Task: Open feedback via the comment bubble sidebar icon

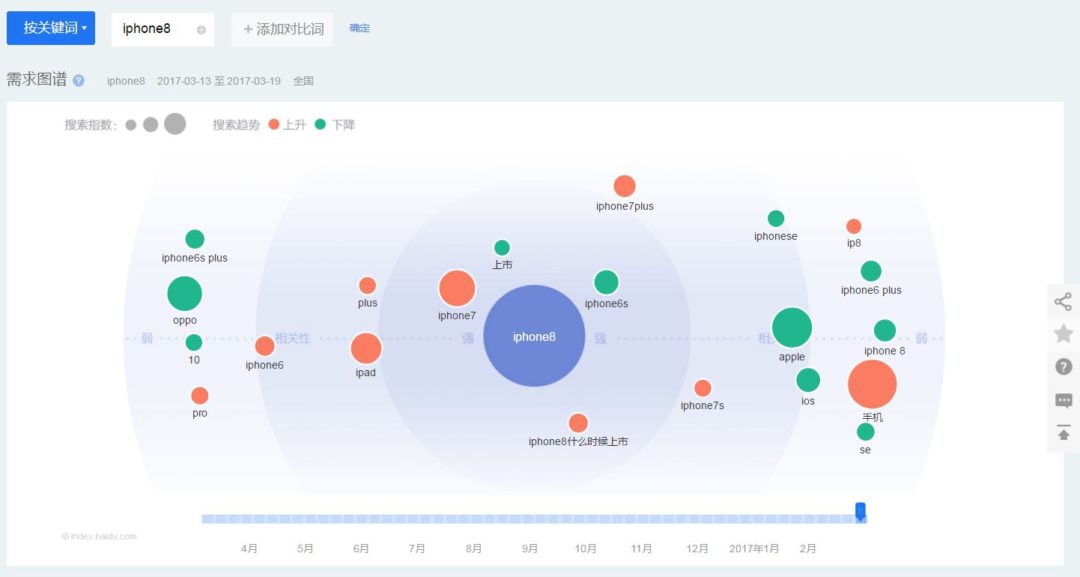Action: pos(1063,400)
